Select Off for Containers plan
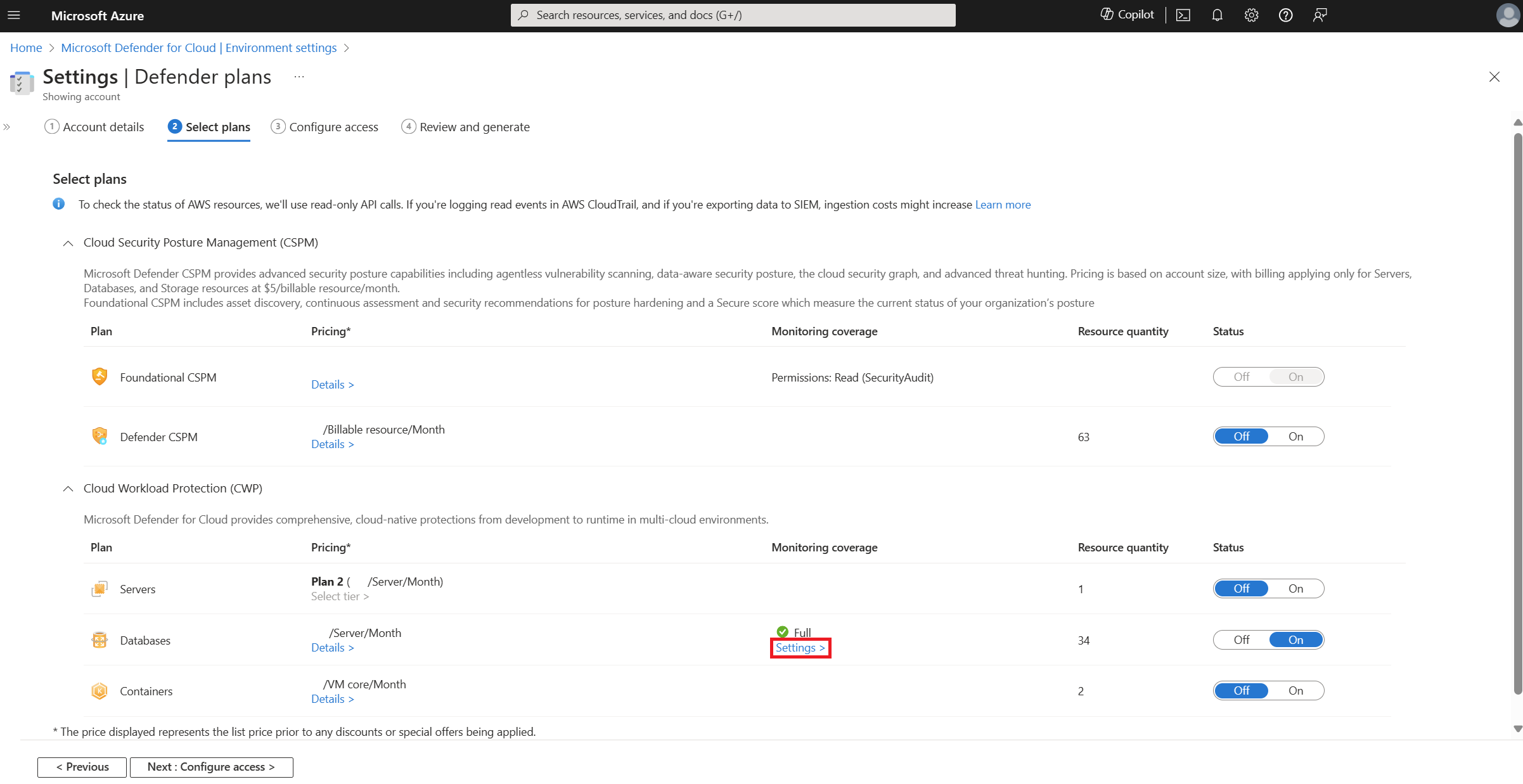Viewport: 1523px width, 784px height. 1242,691
